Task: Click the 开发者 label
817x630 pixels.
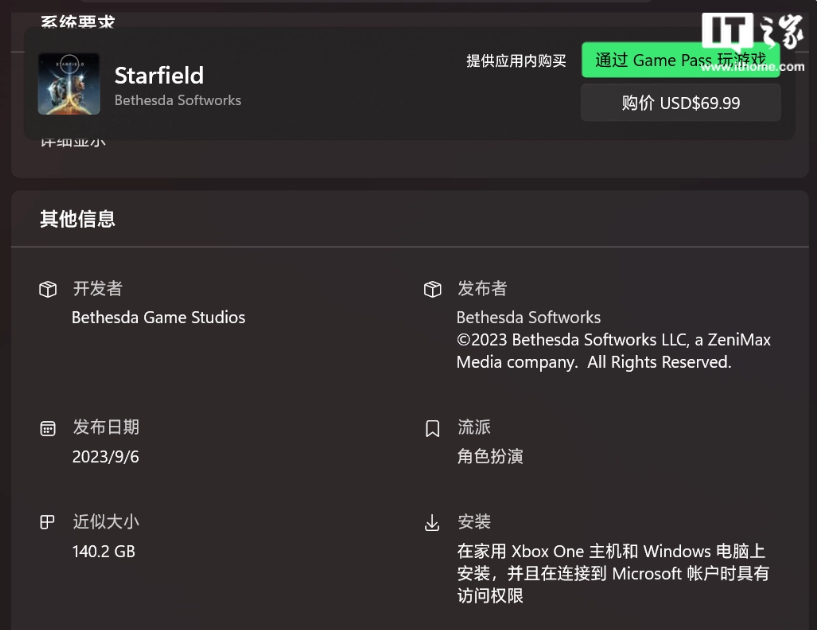Action: coord(97,289)
